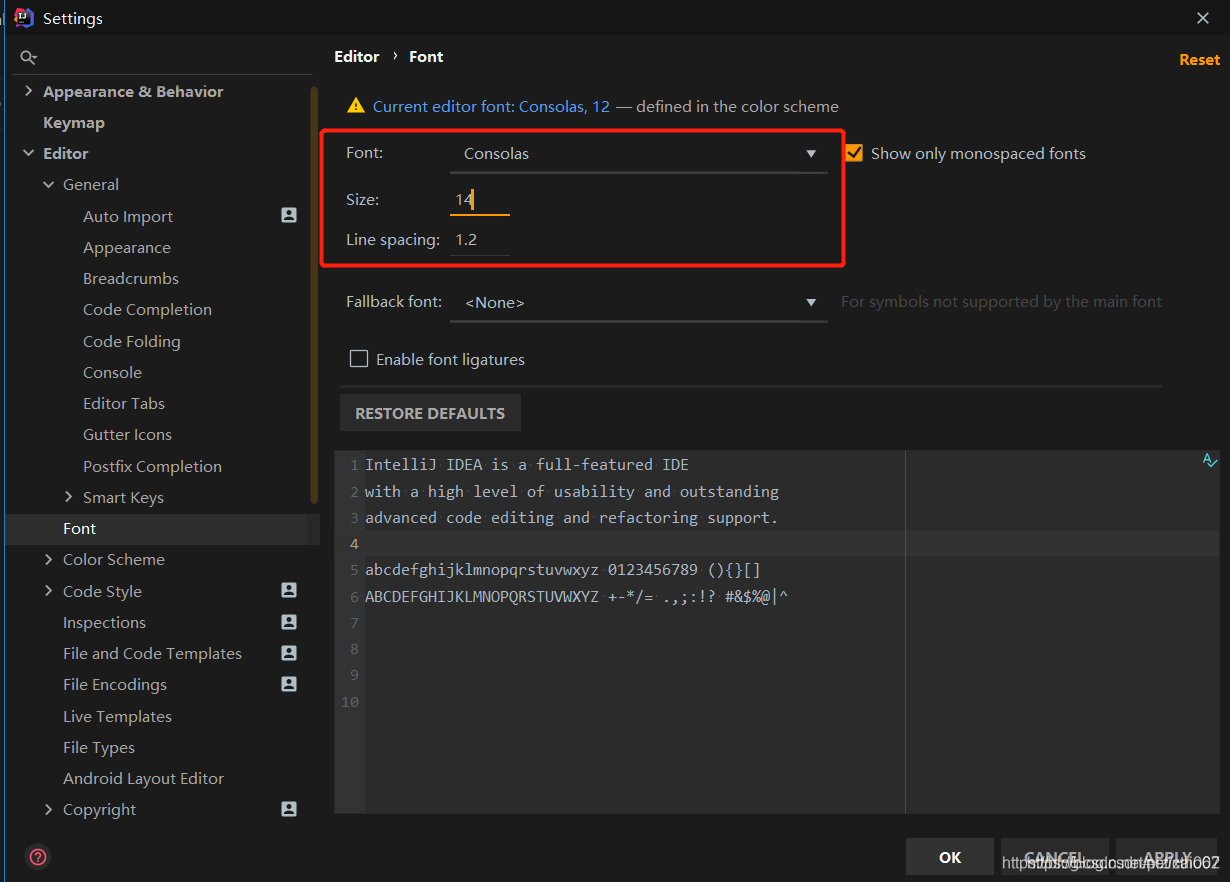The height and width of the screenshot is (882, 1230).
Task: Enable font ligatures checkbox
Action: click(358, 359)
